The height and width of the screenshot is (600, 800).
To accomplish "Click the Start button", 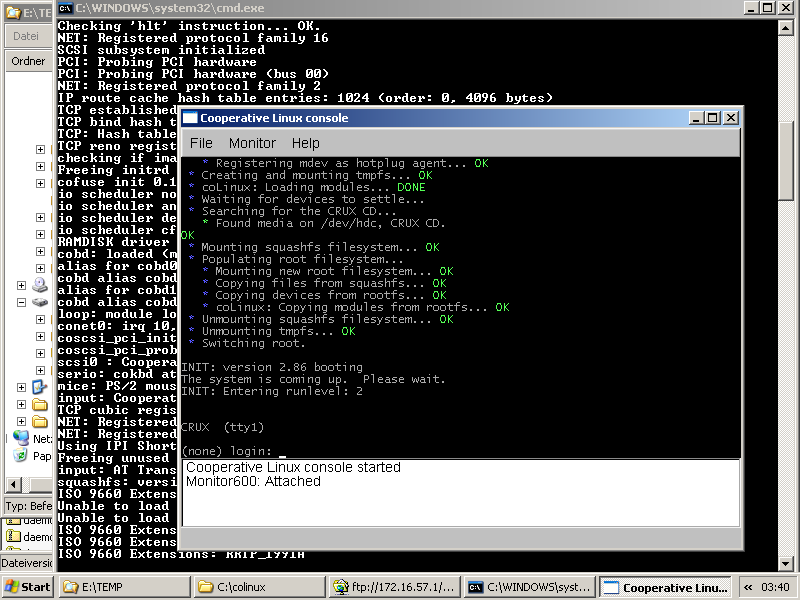I will tap(28, 587).
